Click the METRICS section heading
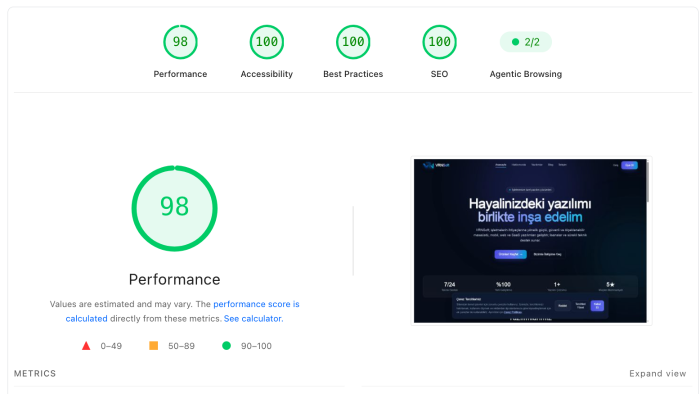This screenshot has height=394, width=700. tap(35, 373)
